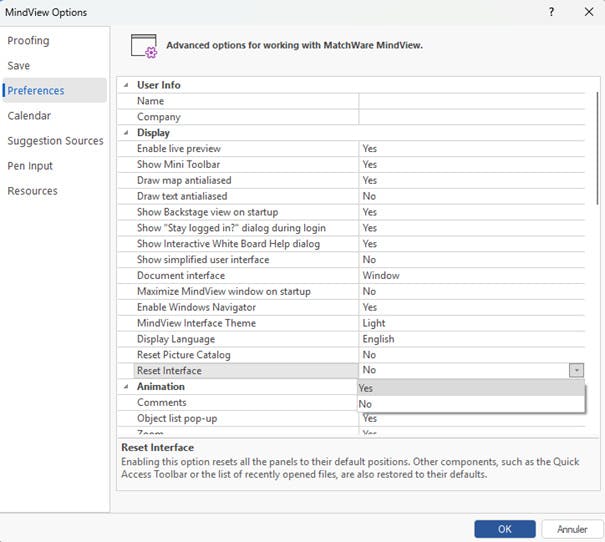
Task: Collapse the Display section
Action: pos(127,133)
